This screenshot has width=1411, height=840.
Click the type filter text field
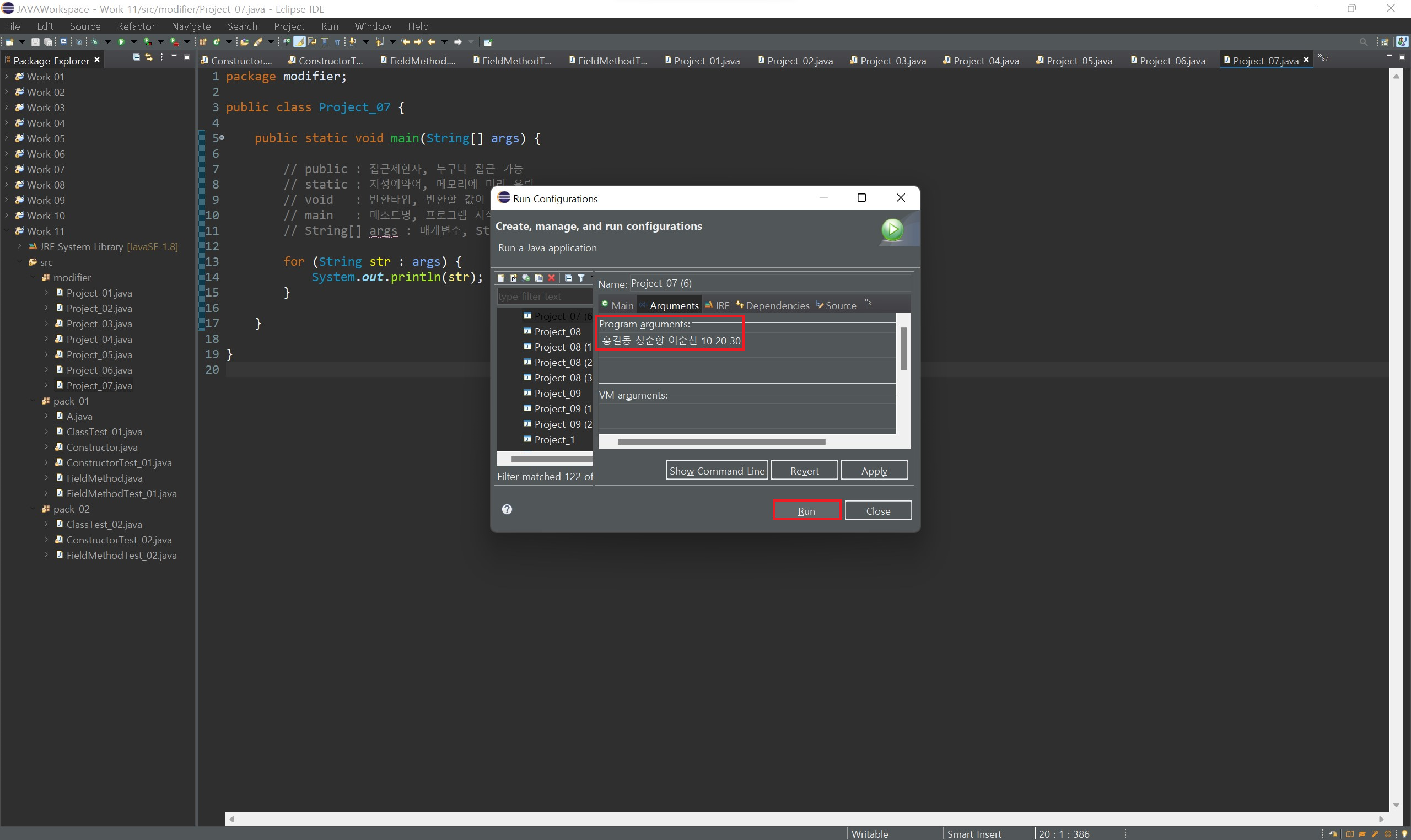coord(543,296)
